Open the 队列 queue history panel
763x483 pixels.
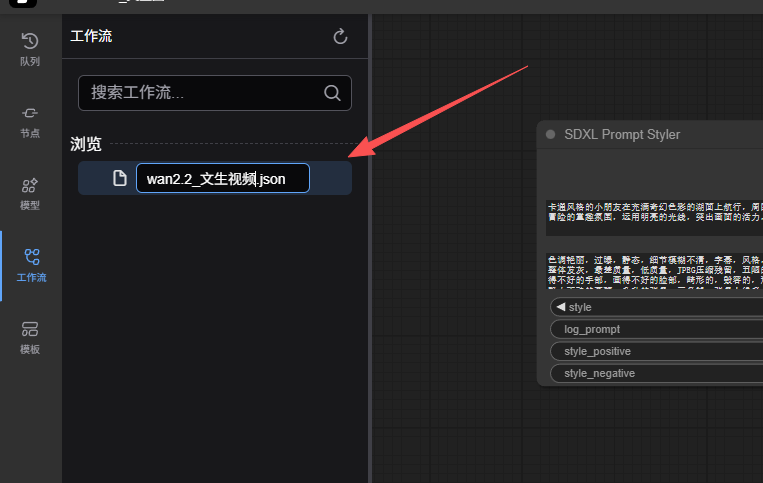[x=30, y=48]
